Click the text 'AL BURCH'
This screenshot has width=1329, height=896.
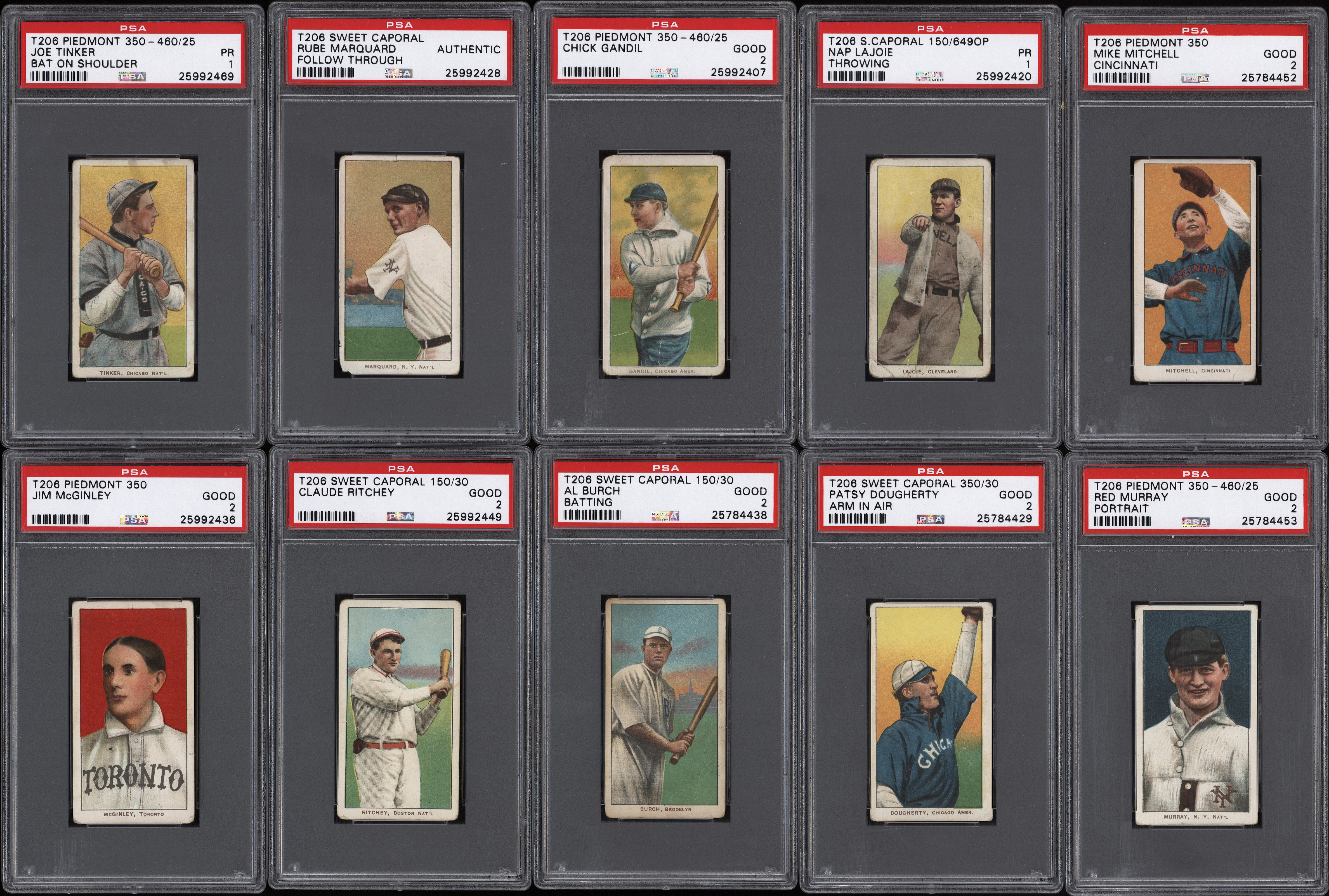click(x=592, y=491)
